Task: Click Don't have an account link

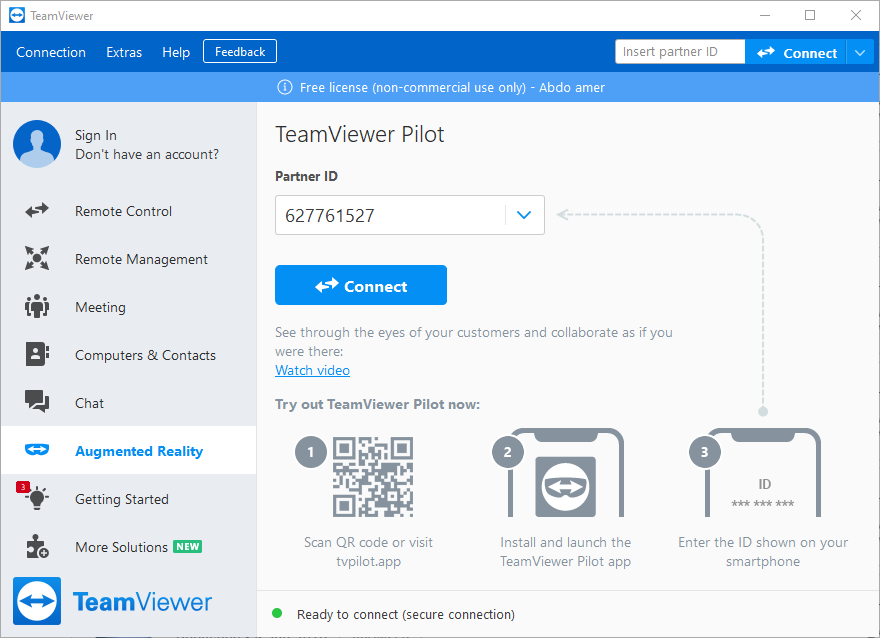Action: click(x=147, y=154)
